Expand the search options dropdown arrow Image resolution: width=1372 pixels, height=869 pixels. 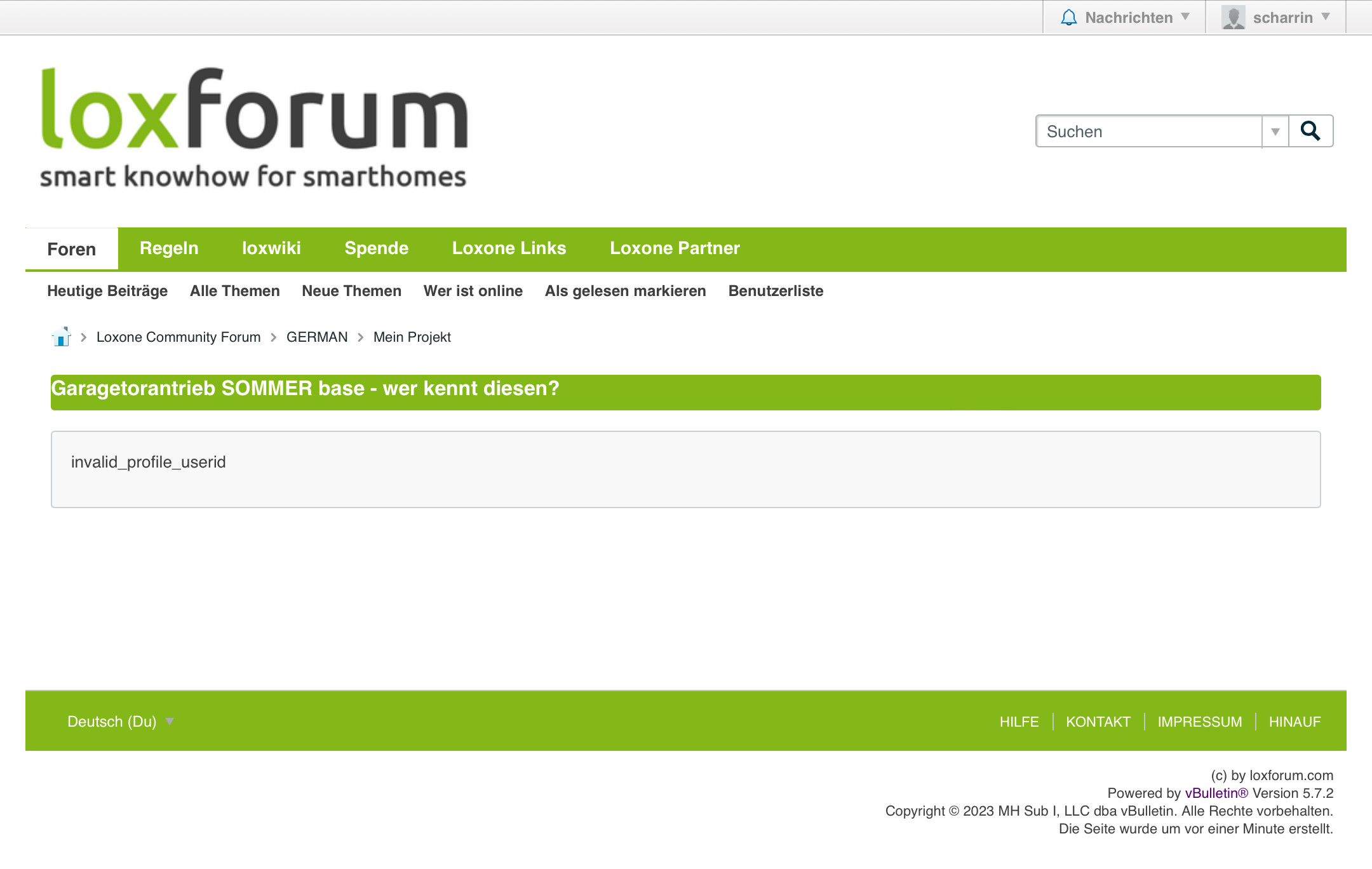(1275, 131)
